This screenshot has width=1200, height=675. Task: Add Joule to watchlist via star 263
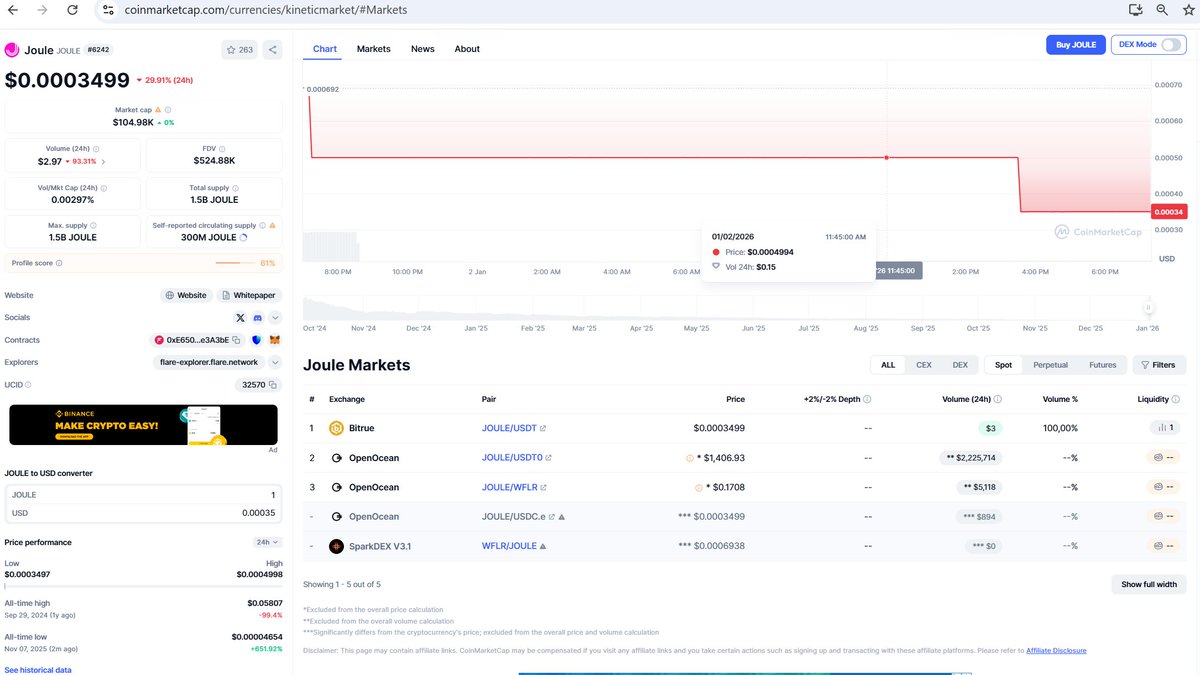tap(240, 49)
